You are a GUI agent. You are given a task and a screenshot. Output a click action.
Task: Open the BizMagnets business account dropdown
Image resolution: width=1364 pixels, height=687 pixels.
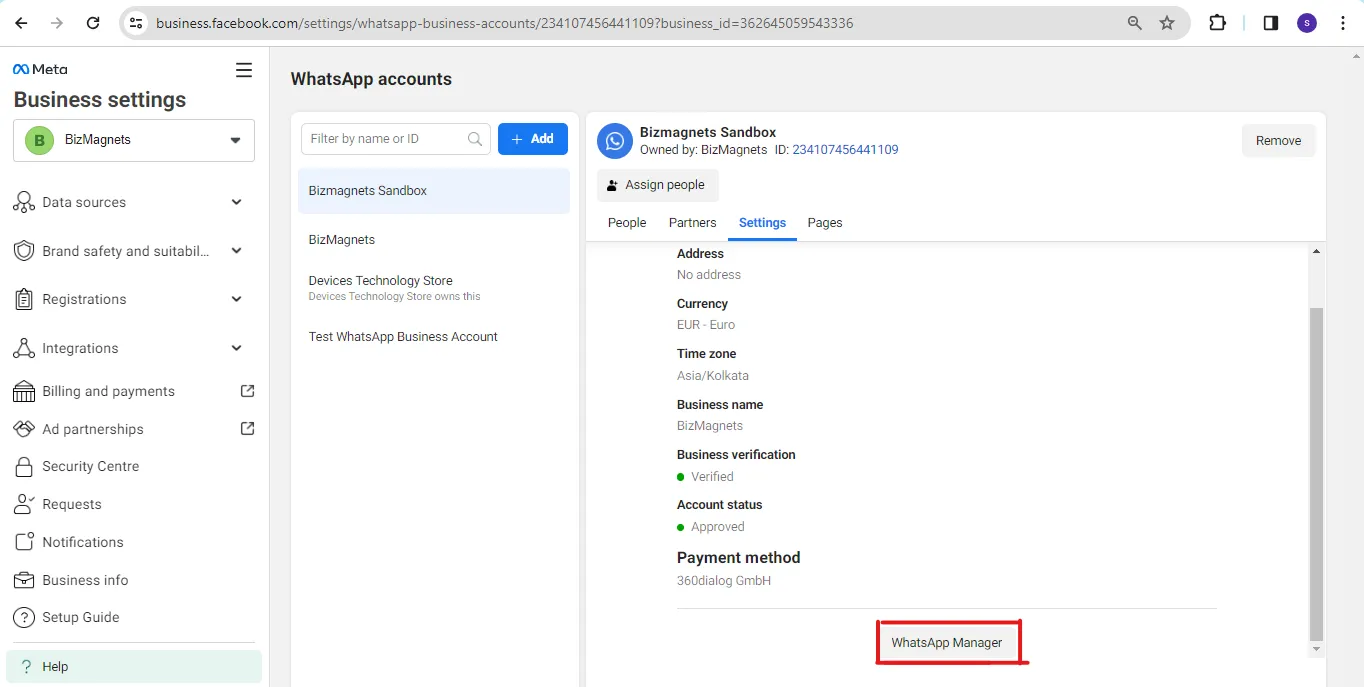(134, 140)
